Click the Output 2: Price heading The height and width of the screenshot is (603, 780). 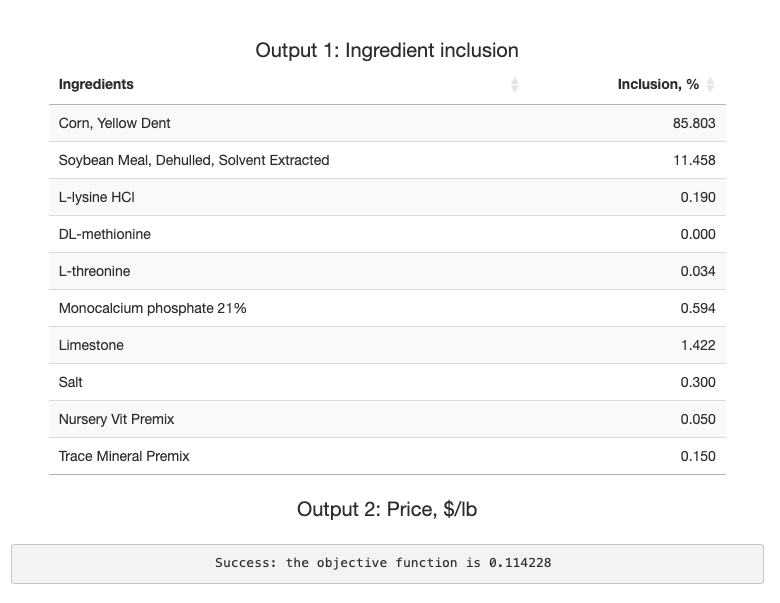[387, 509]
